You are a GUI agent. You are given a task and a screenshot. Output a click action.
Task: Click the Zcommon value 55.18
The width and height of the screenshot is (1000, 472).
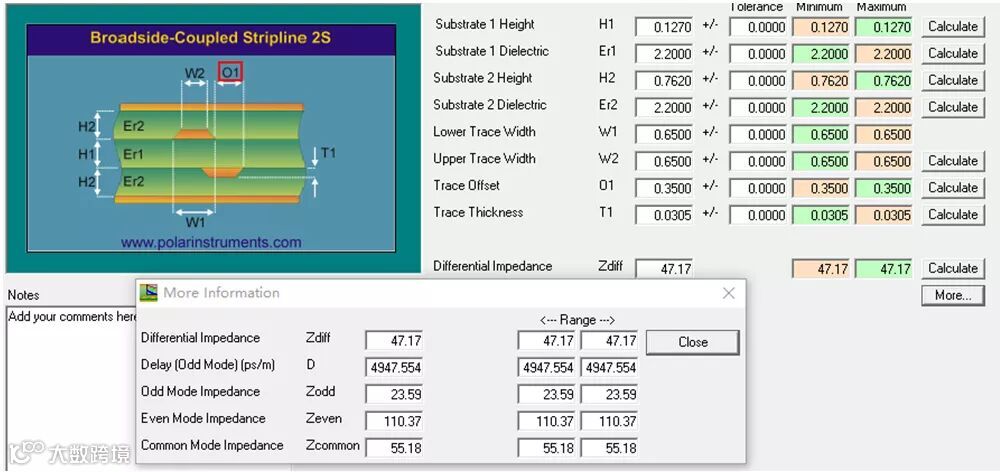pyautogui.click(x=393, y=448)
